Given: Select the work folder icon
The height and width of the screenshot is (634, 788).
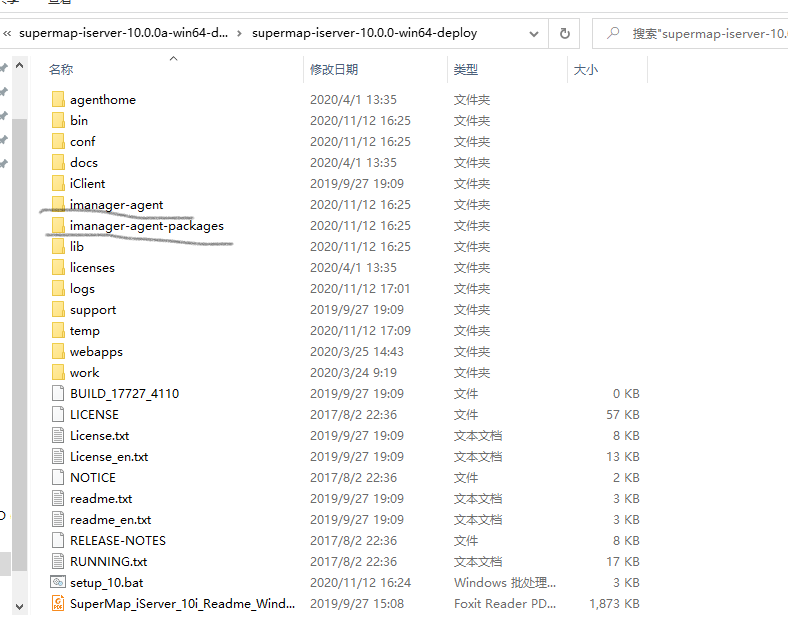Looking at the screenshot, I should coord(58,373).
